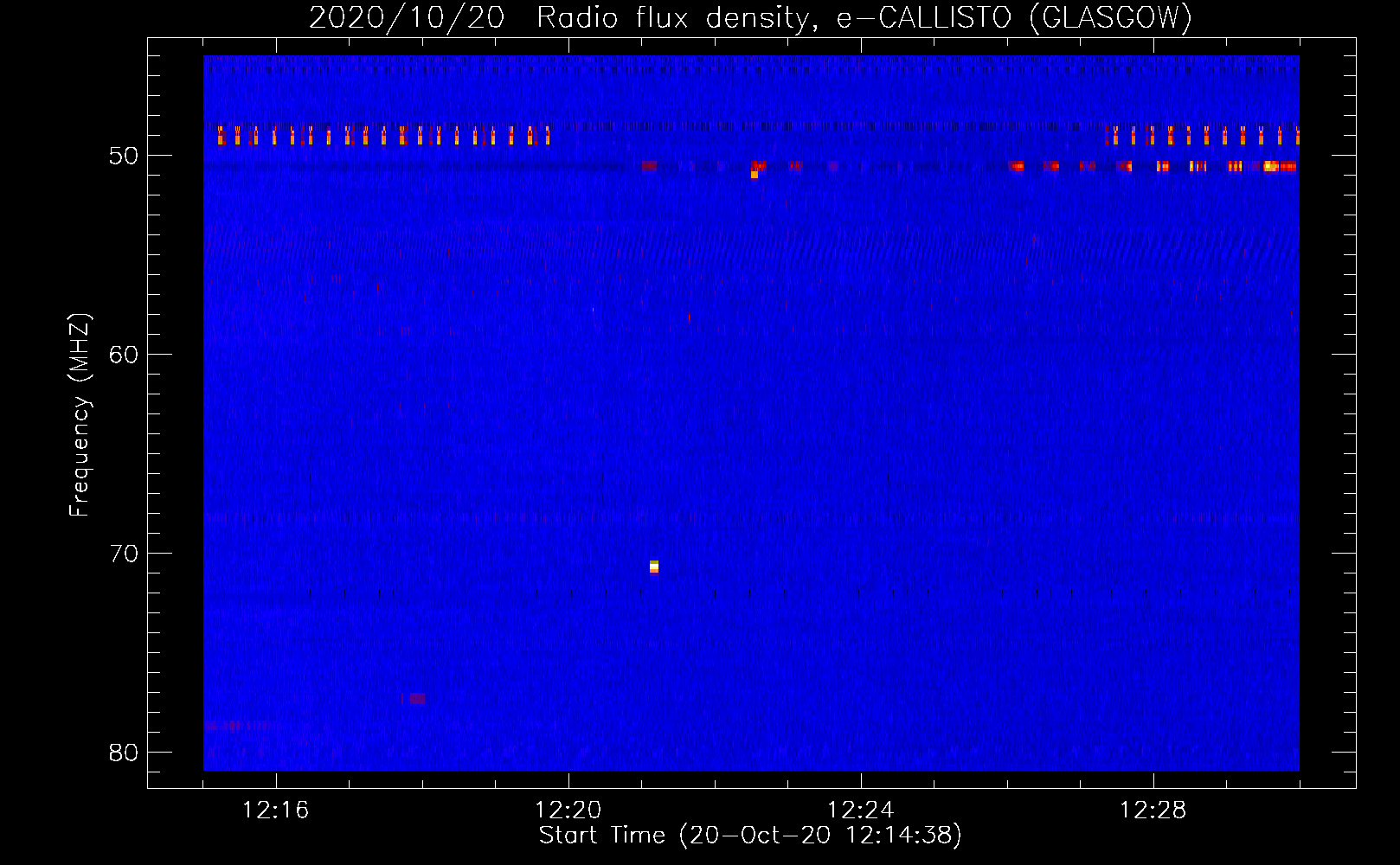Viewport: 1400px width, 865px height.
Task: Click the bright yellow burst near 71 MHz
Action: (654, 567)
